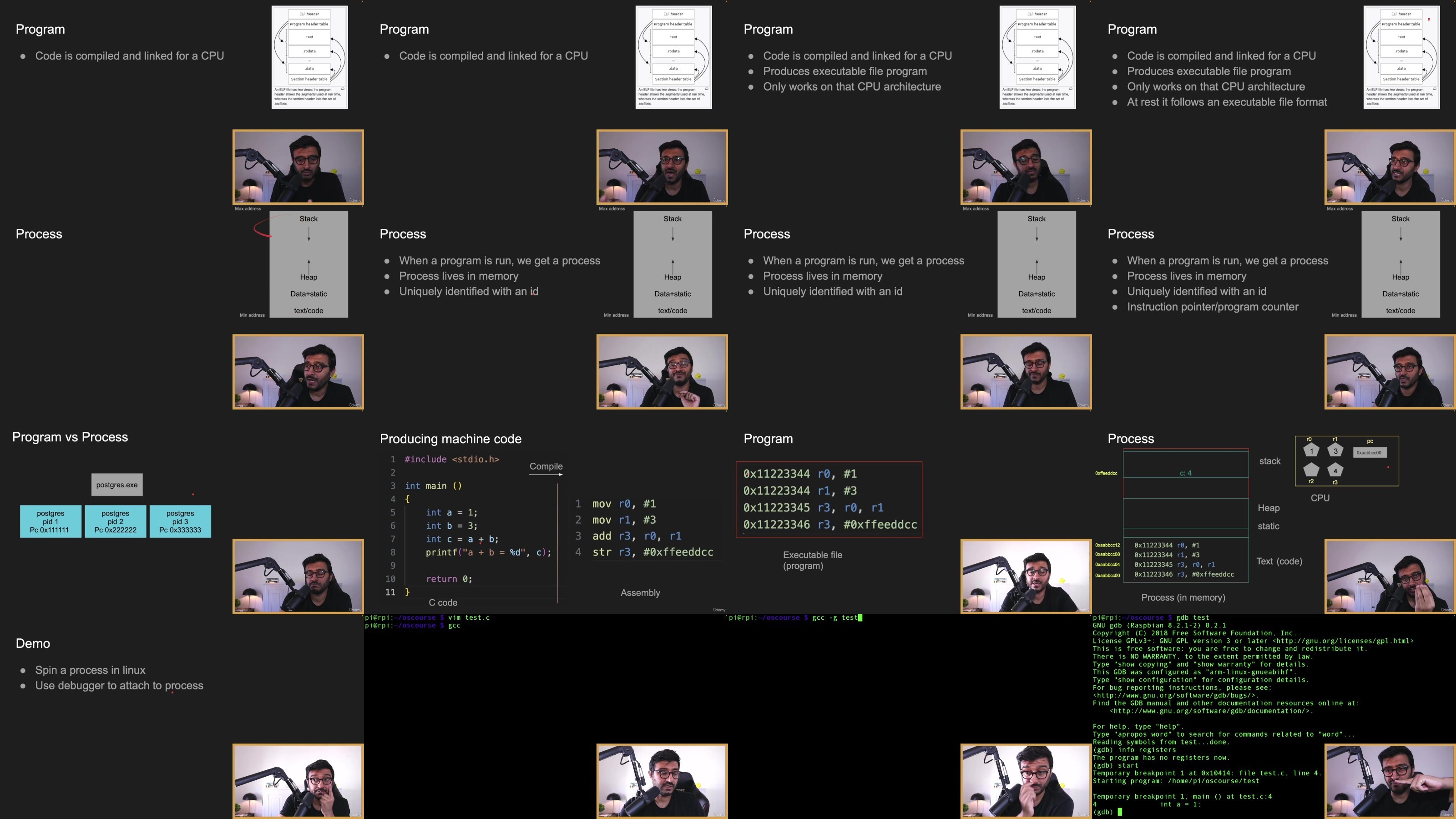This screenshot has width=1456, height=819.
Task: Click the 'Process (in memory)' caption
Action: 1183,597
